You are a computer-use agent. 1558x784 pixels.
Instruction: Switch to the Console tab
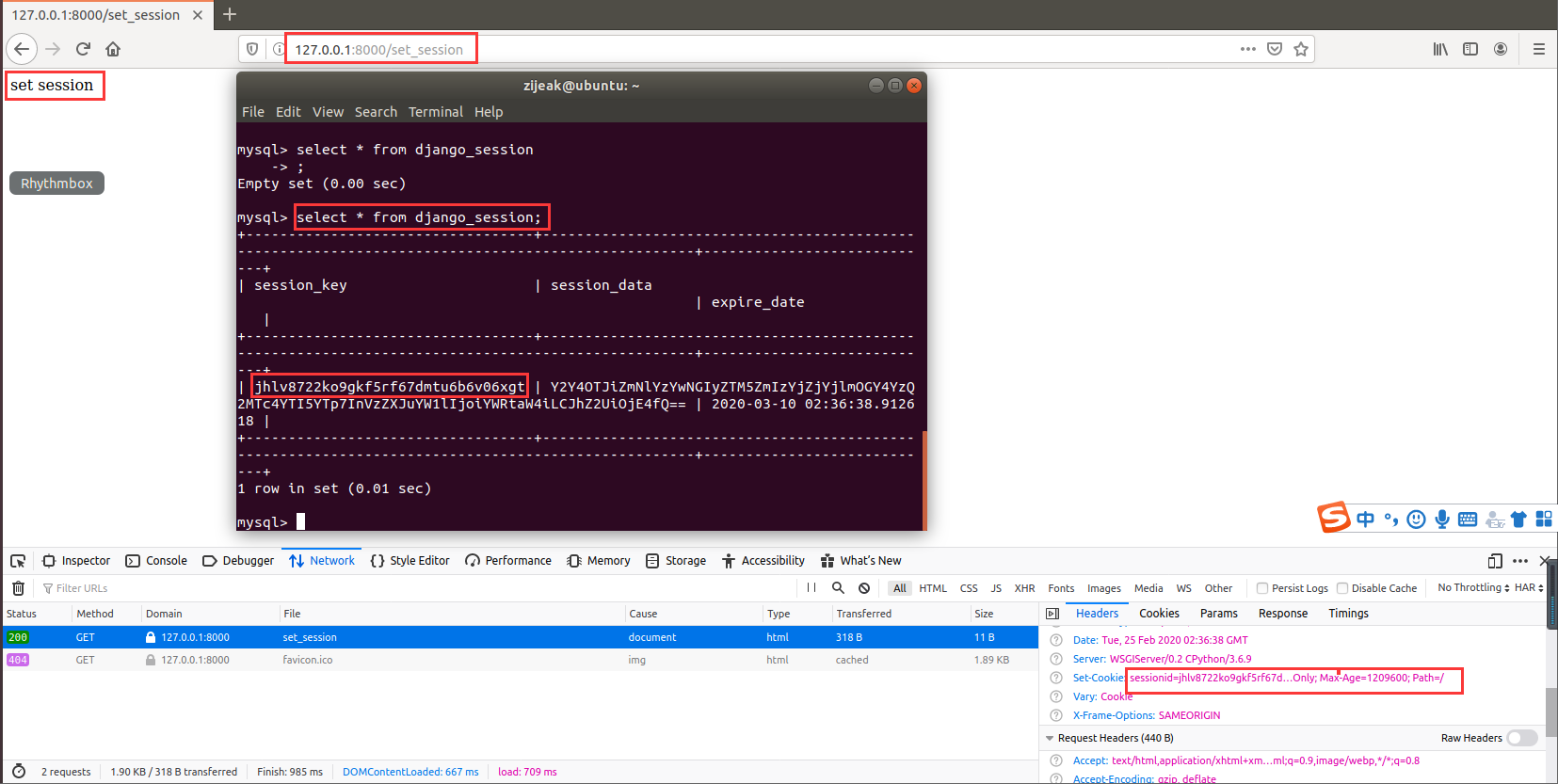156,561
